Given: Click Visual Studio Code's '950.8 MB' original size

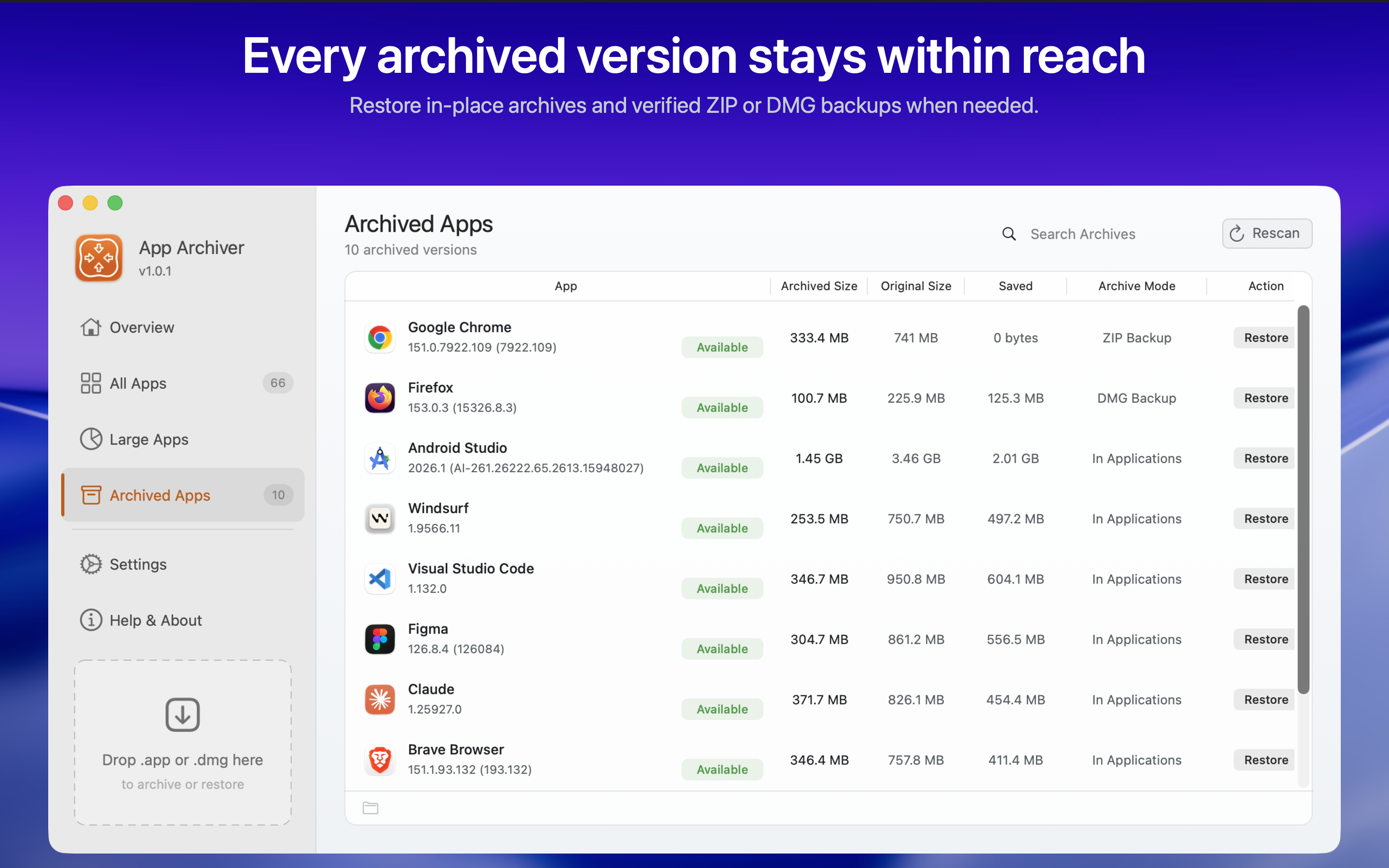Looking at the screenshot, I should point(916,579).
